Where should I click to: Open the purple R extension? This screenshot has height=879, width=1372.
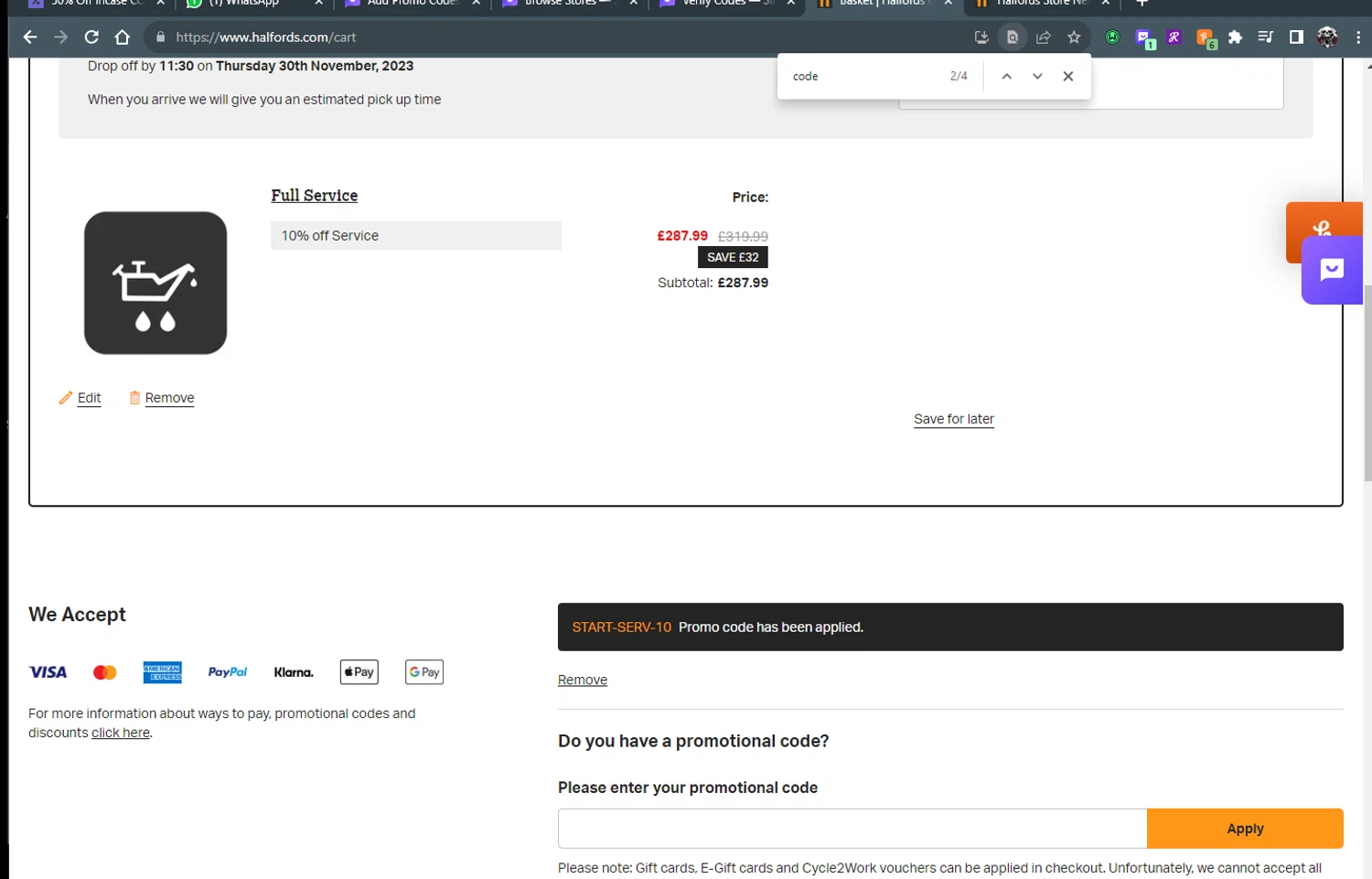[x=1174, y=38]
